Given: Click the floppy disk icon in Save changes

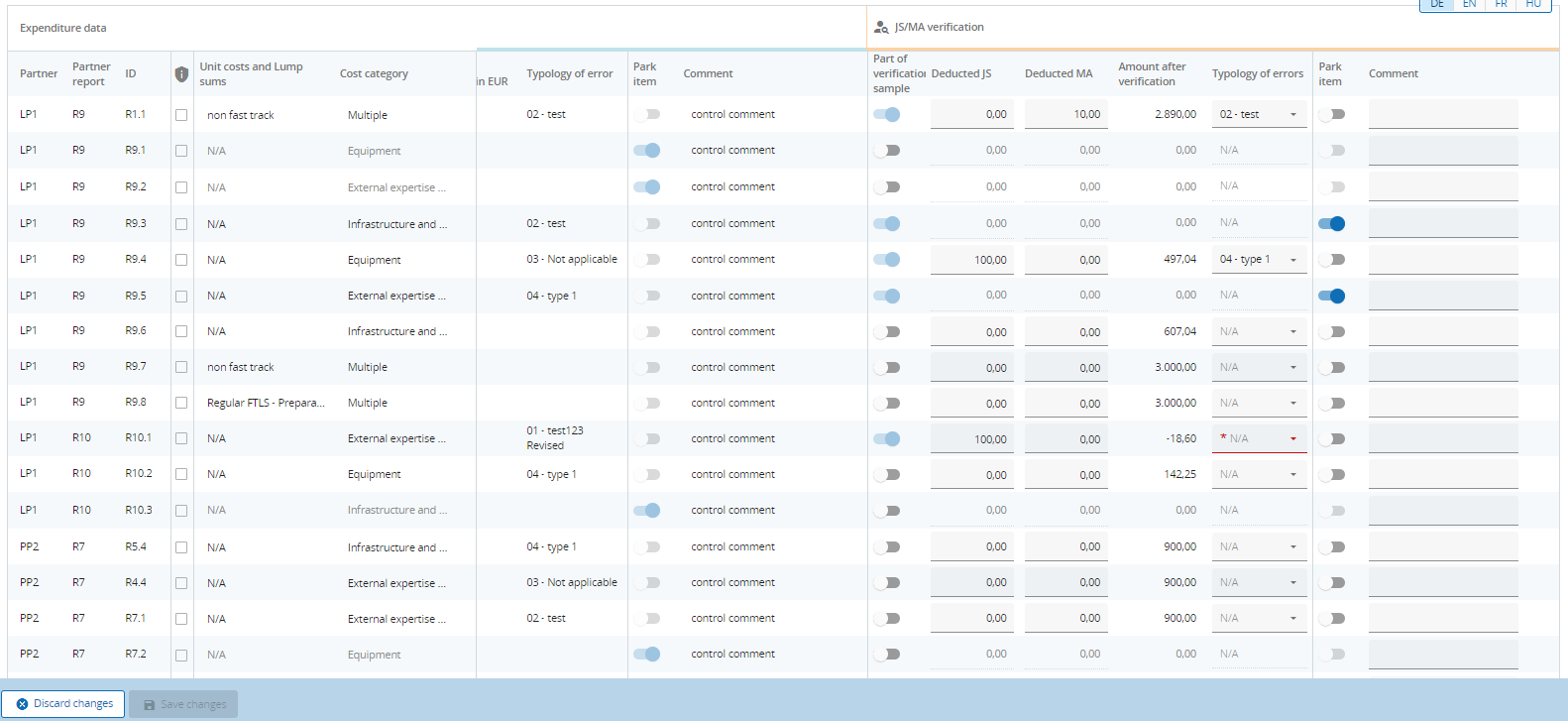Looking at the screenshot, I should 150,705.
